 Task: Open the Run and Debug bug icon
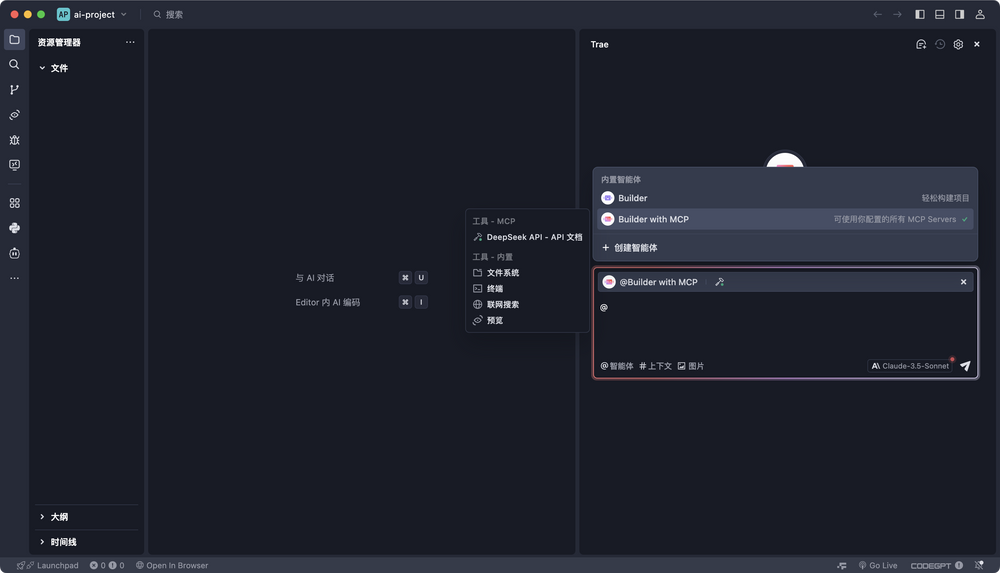[14, 140]
